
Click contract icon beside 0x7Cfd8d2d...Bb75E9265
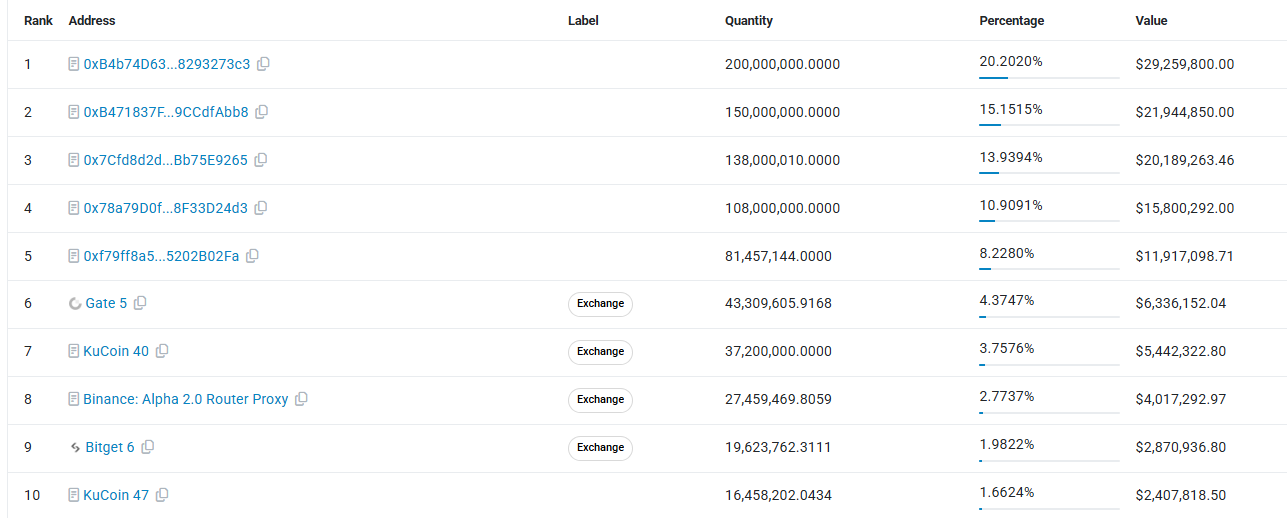click(74, 160)
